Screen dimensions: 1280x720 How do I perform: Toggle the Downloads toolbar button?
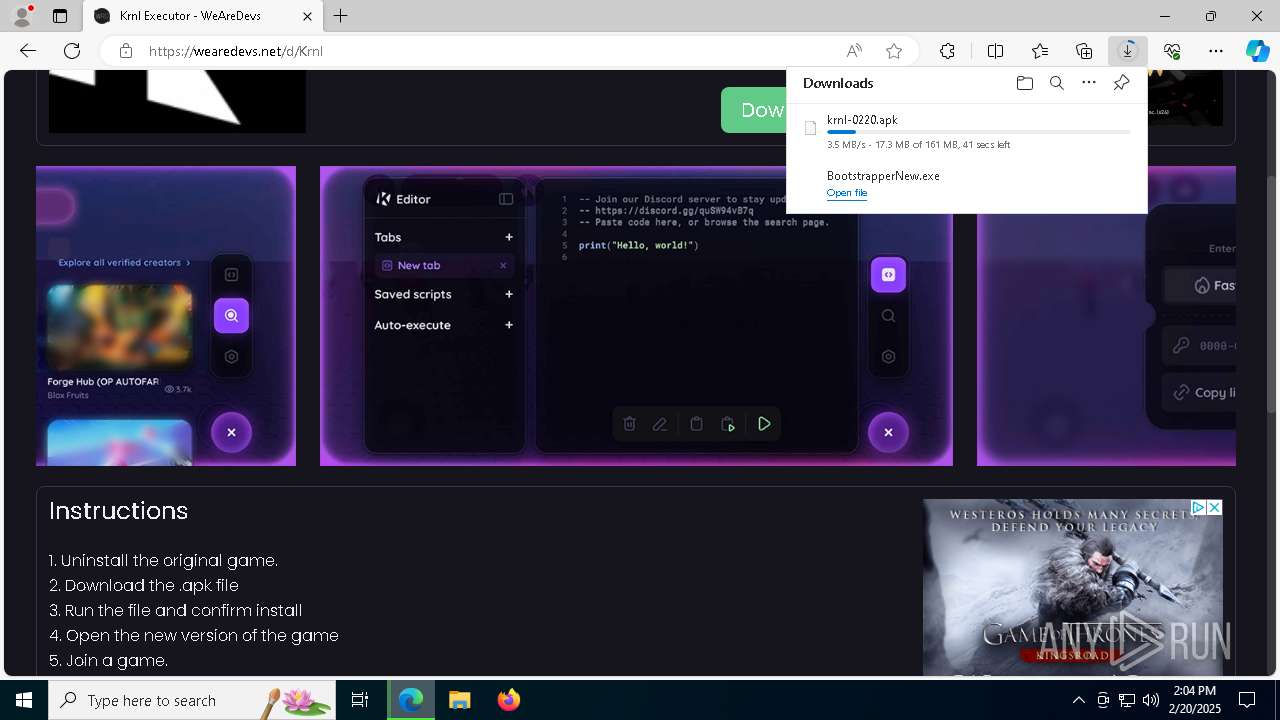point(1128,51)
